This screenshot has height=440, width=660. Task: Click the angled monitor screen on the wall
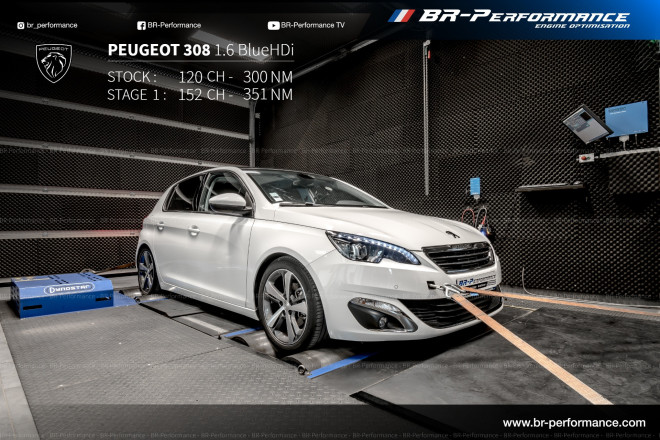click(x=586, y=124)
